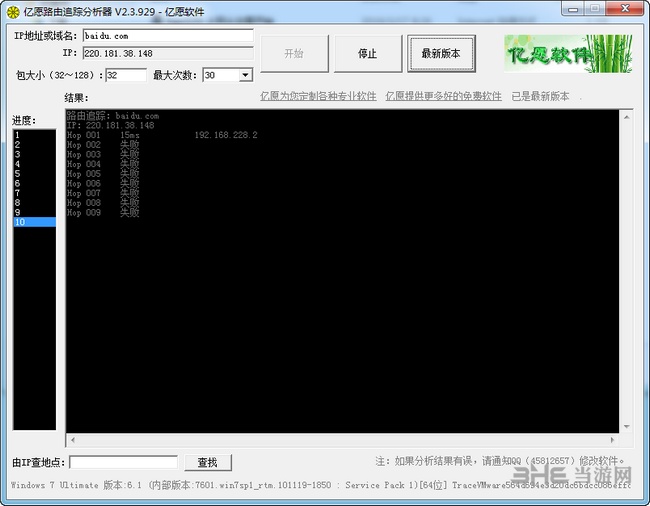Open link 亿愿为您定制各种专业软件
Image resolution: width=650 pixels, height=506 pixels.
coord(318,96)
